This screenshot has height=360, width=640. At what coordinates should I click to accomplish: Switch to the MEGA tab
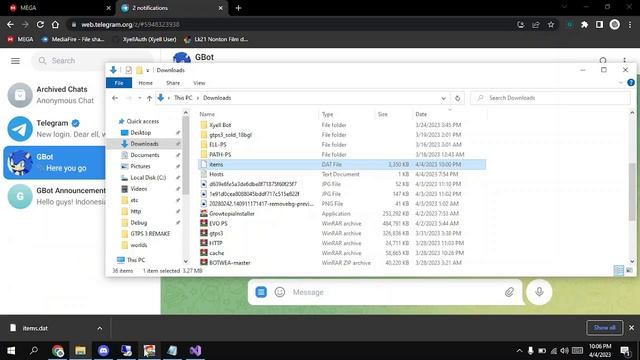[x=57, y=8]
